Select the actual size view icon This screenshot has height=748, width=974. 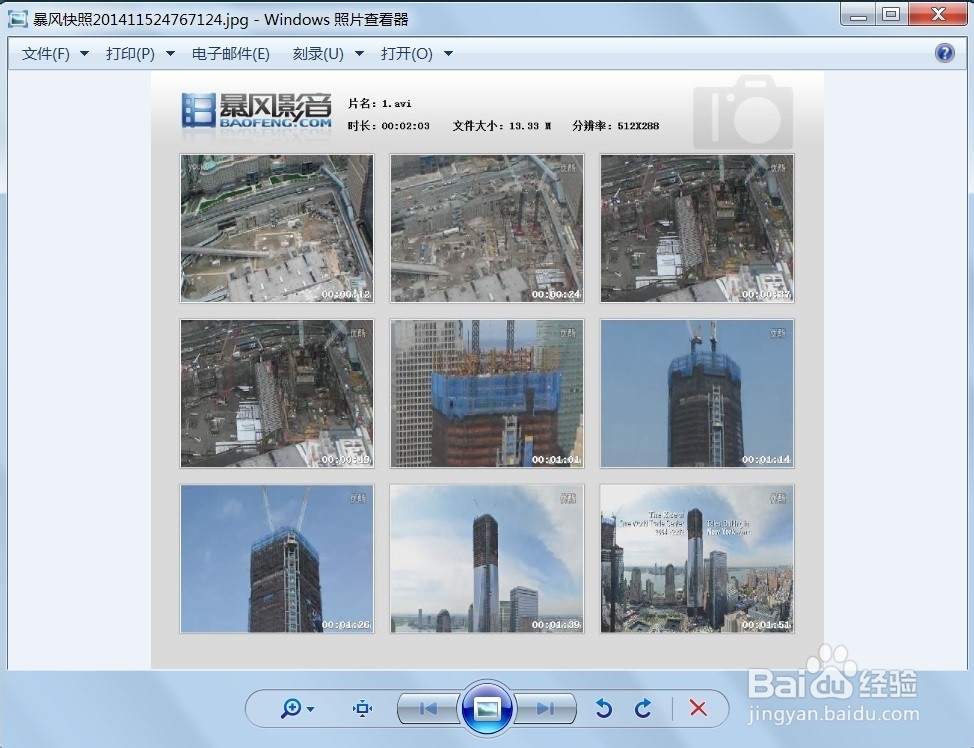361,708
